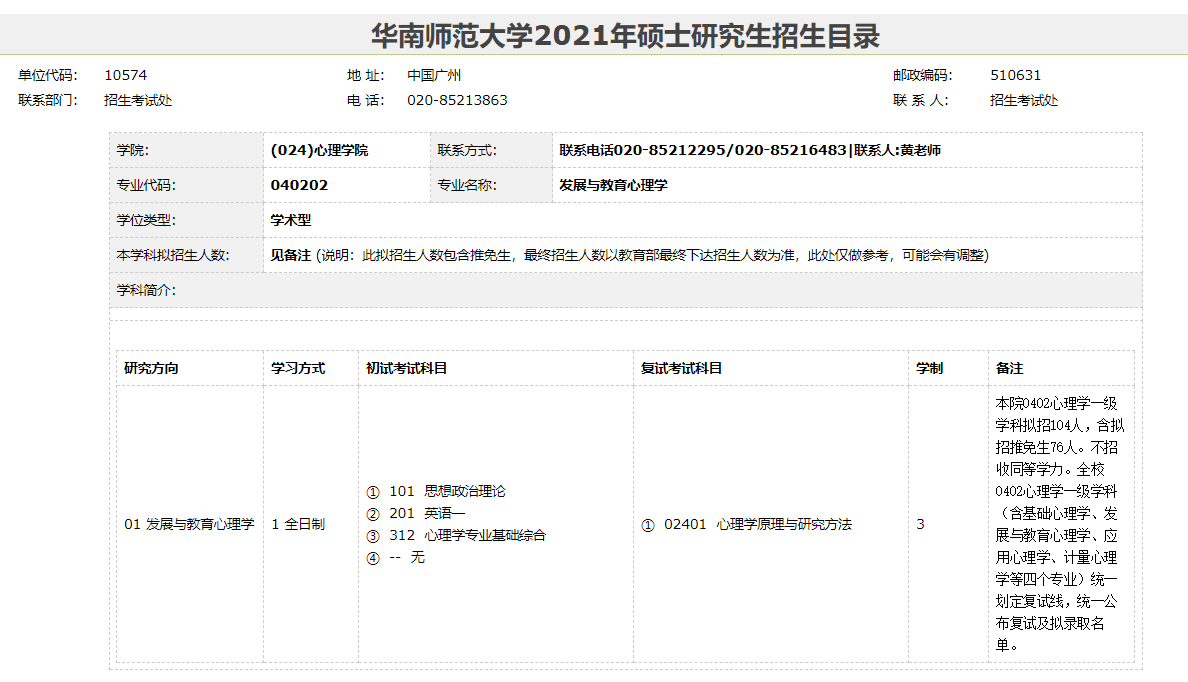Click the 专业名称 label cell
1188x682 pixels.
(x=492, y=185)
